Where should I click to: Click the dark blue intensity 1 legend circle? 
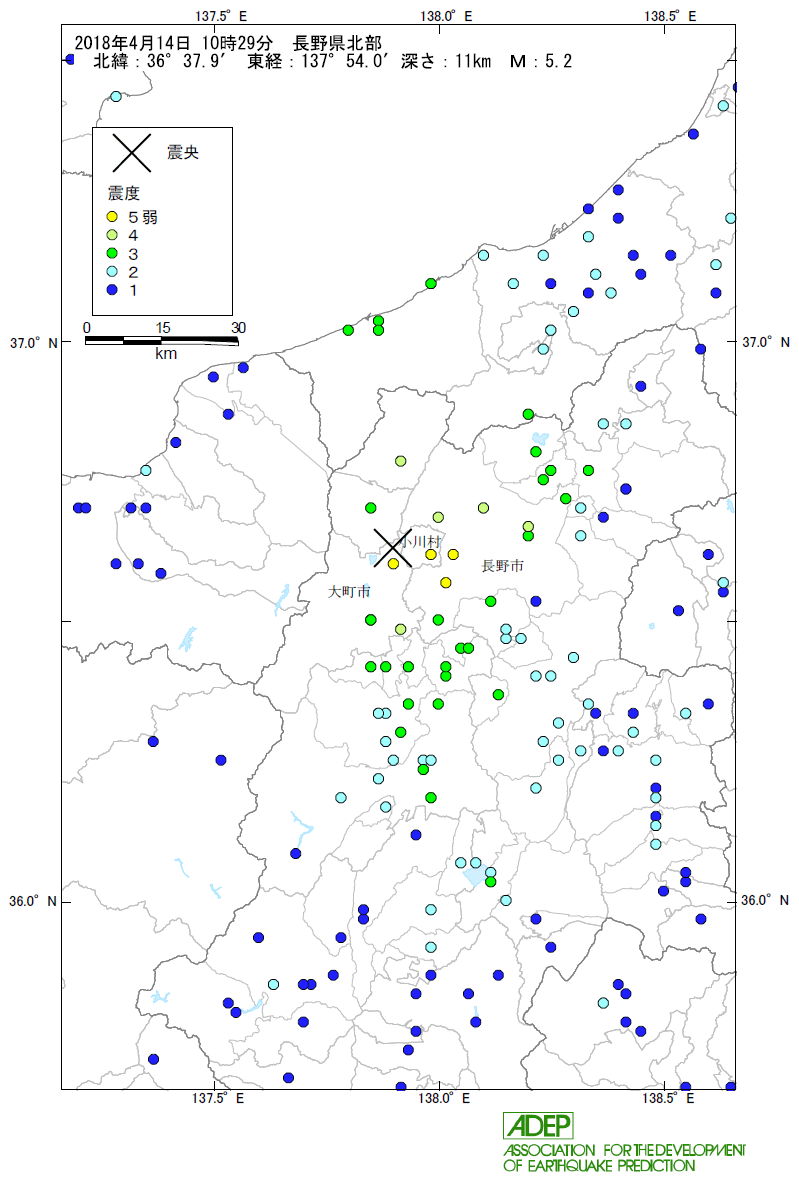point(113,289)
